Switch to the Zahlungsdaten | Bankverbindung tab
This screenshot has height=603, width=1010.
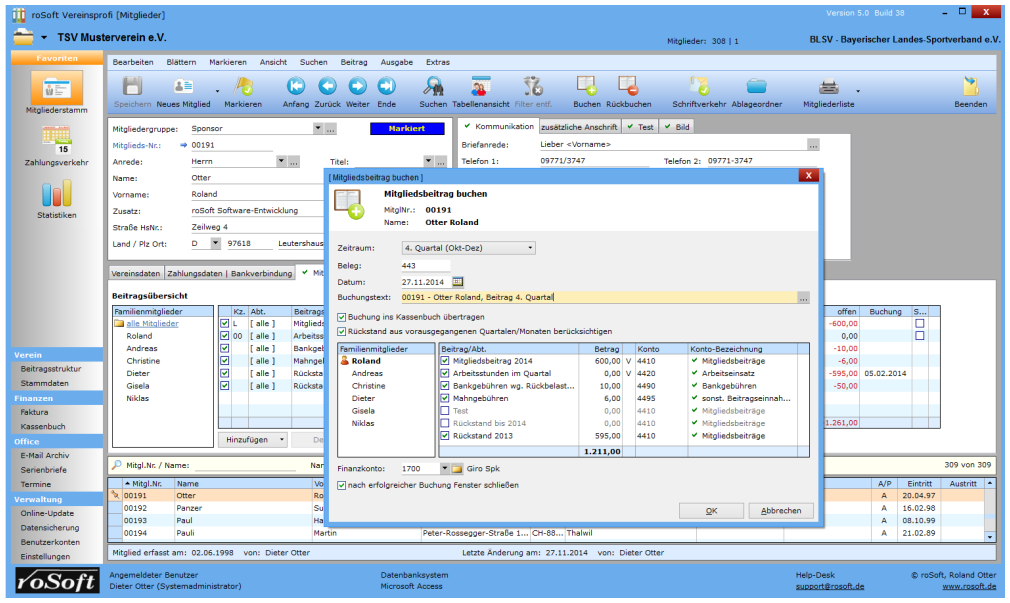230,273
